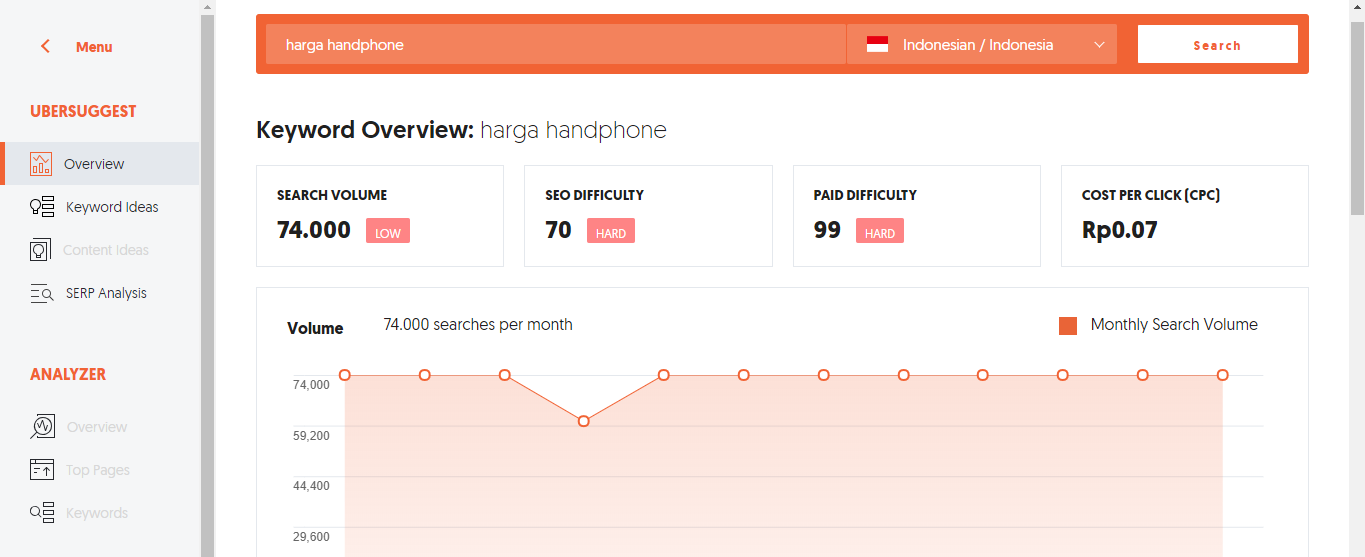
Task: Click the SEO DIFFICULTY card label
Action: pos(594,195)
